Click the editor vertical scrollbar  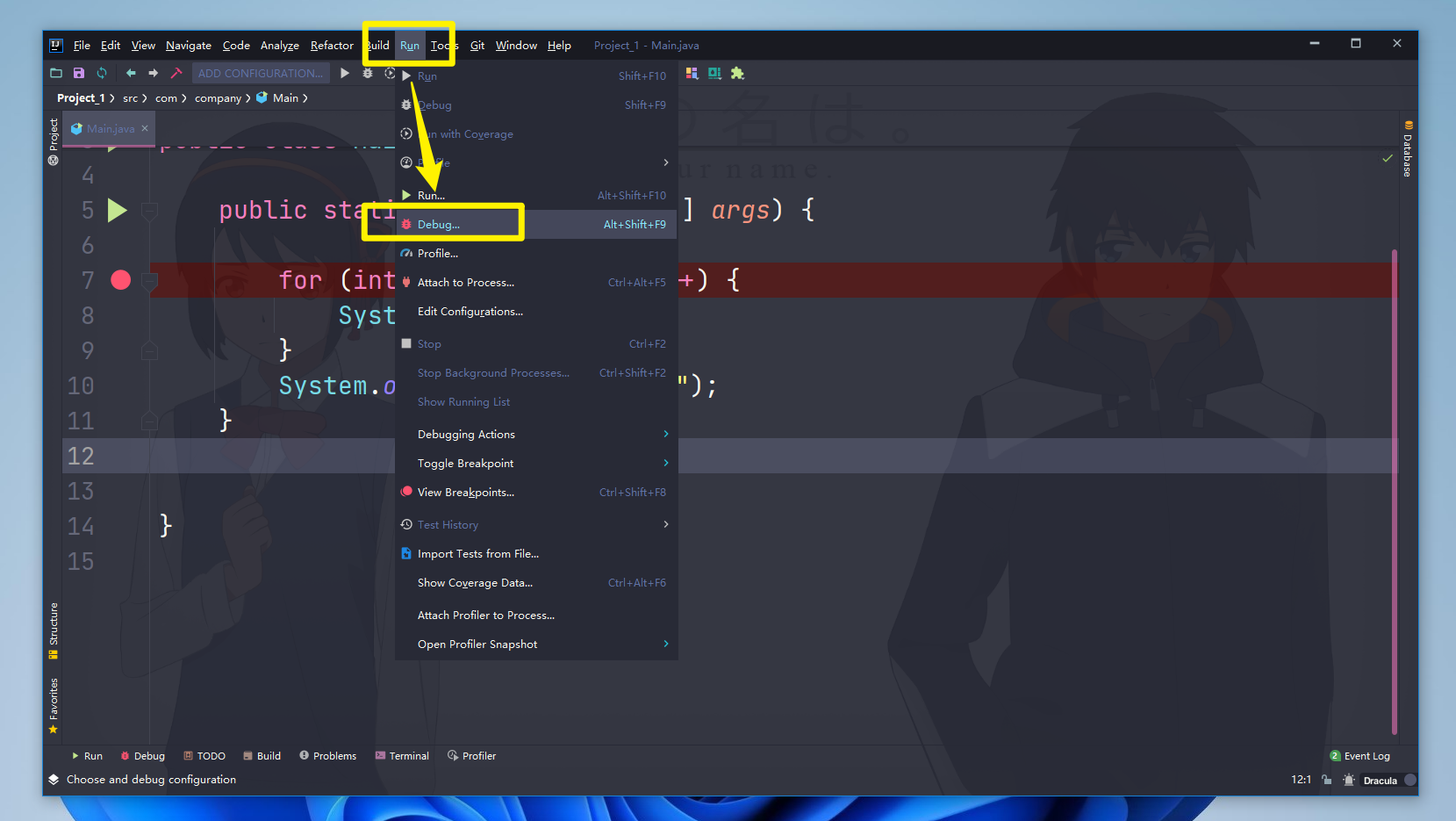1394,492
